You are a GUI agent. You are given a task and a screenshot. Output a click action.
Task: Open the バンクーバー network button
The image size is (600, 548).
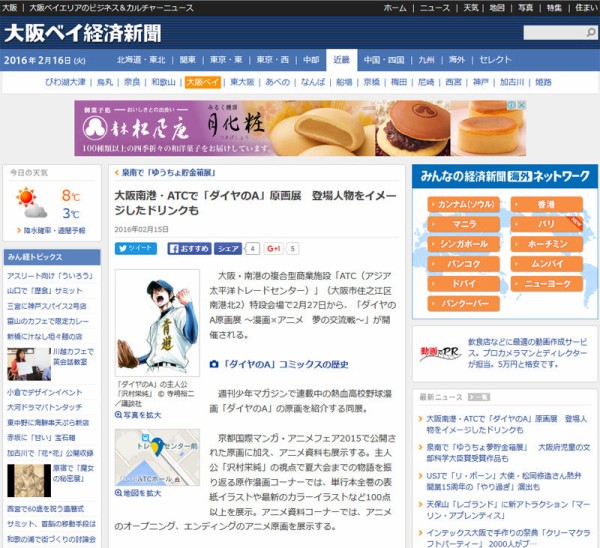tap(463, 304)
